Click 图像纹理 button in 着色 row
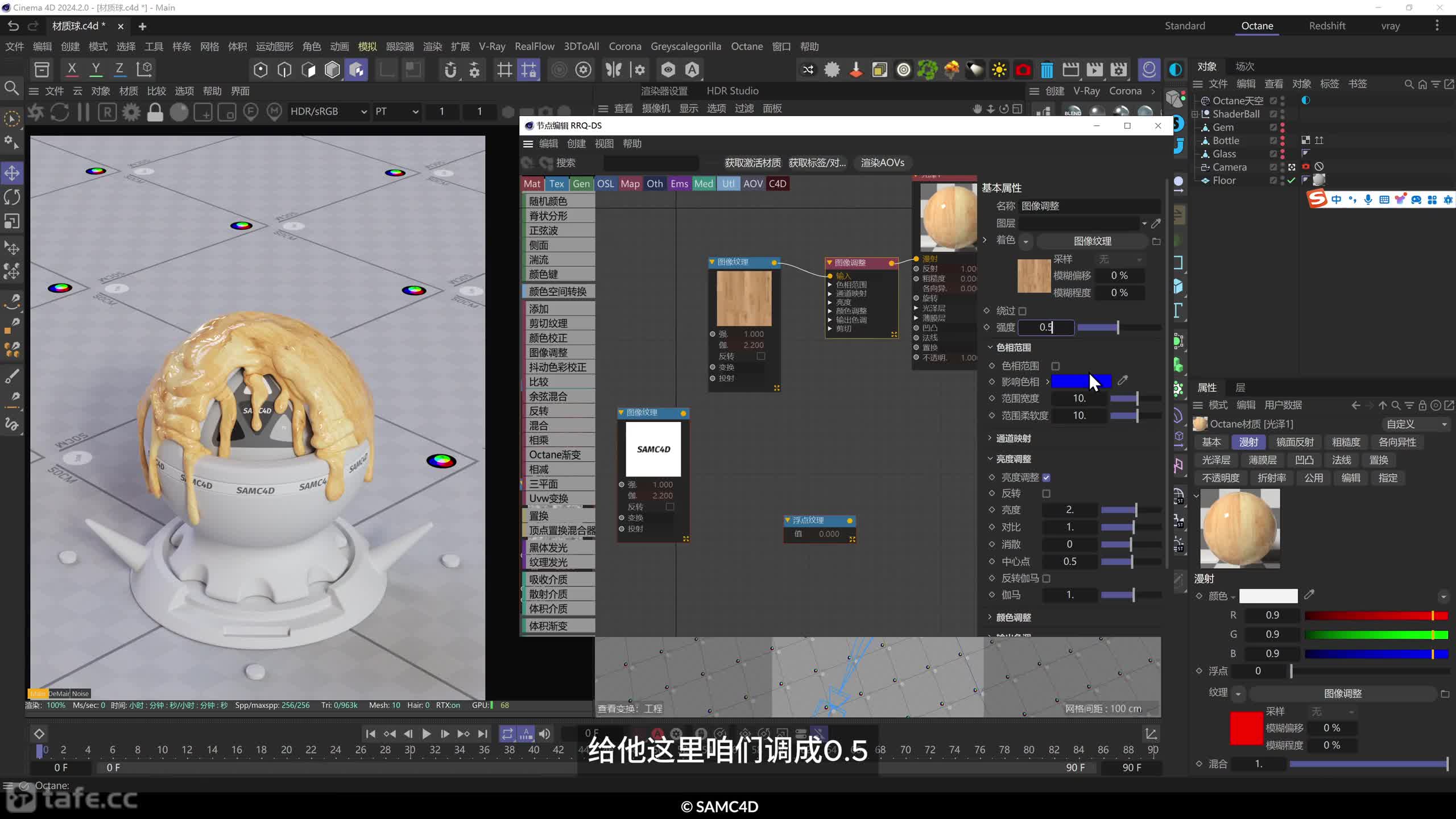The image size is (1456, 819). click(1092, 241)
